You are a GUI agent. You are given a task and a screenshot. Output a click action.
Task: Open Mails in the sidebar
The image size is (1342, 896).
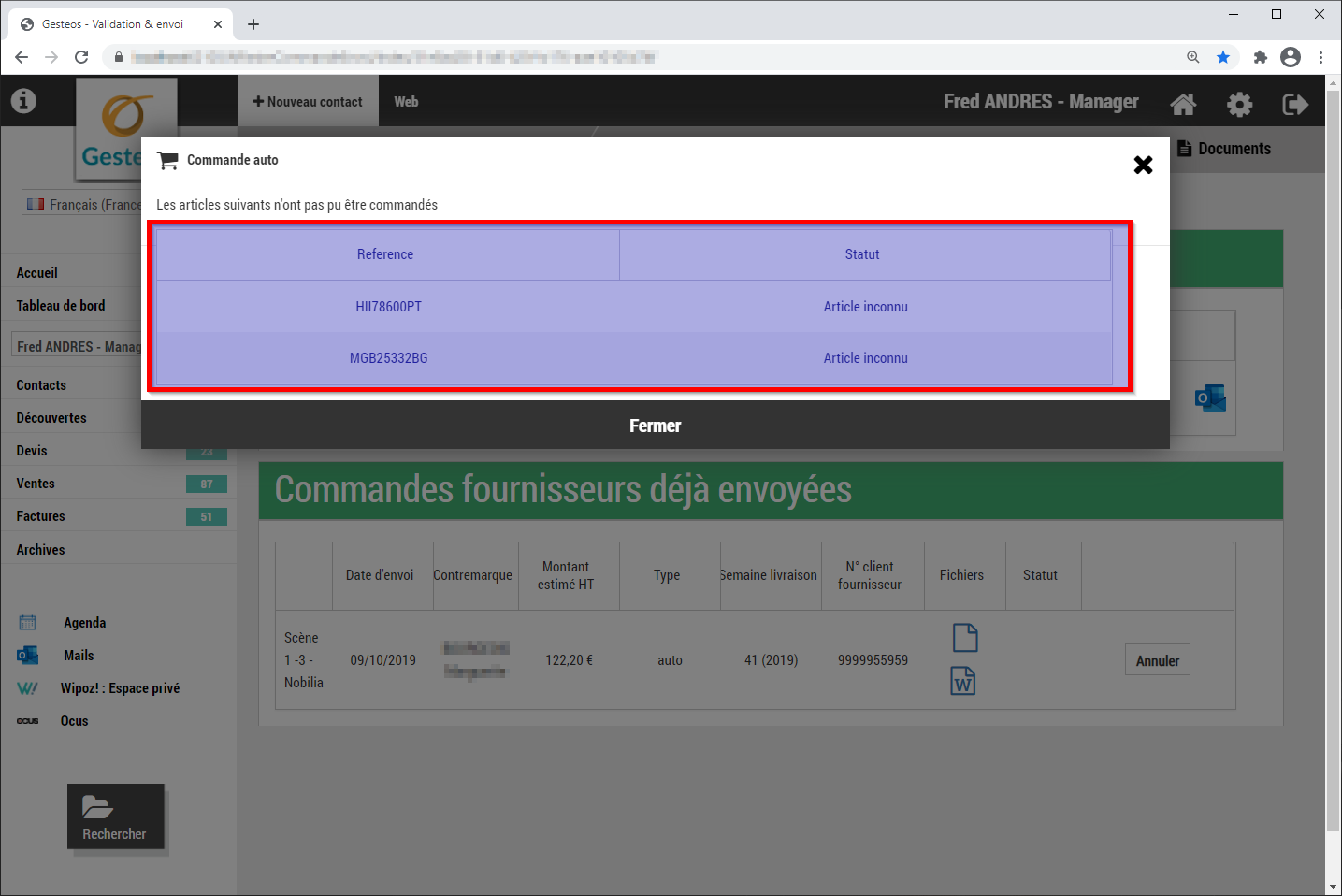[x=79, y=656]
